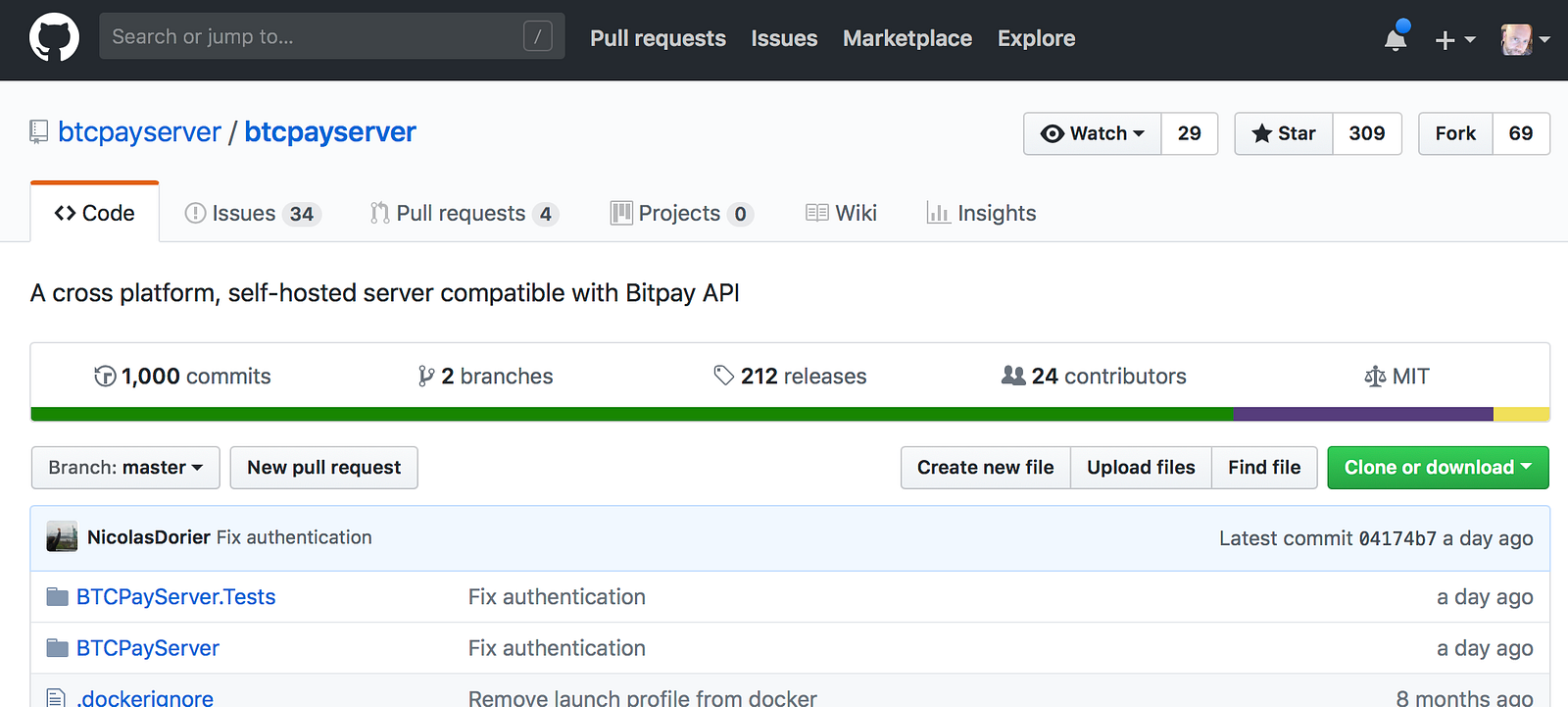This screenshot has width=1568, height=707.
Task: Click the purple language bar segment
Action: (1362, 415)
